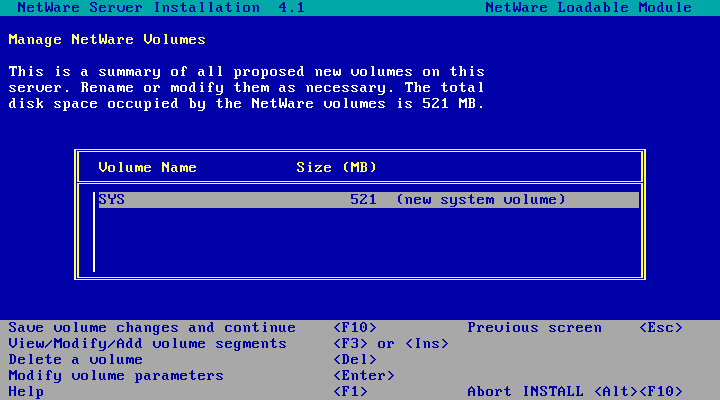Screen dimensions: 720x400
Task: Click the <Del> key hint
Action: coord(355,360)
